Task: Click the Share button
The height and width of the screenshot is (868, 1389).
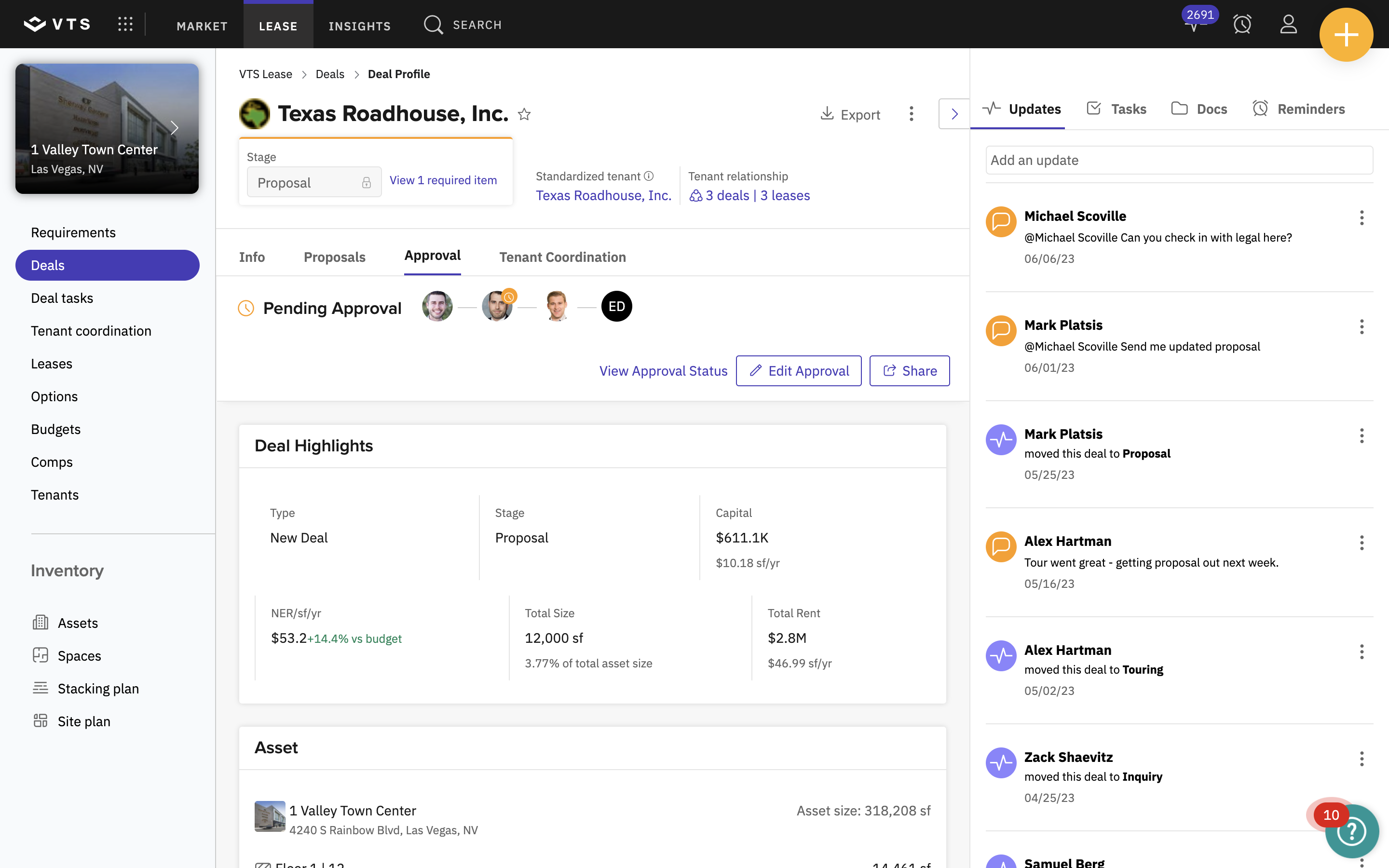Action: (909, 371)
